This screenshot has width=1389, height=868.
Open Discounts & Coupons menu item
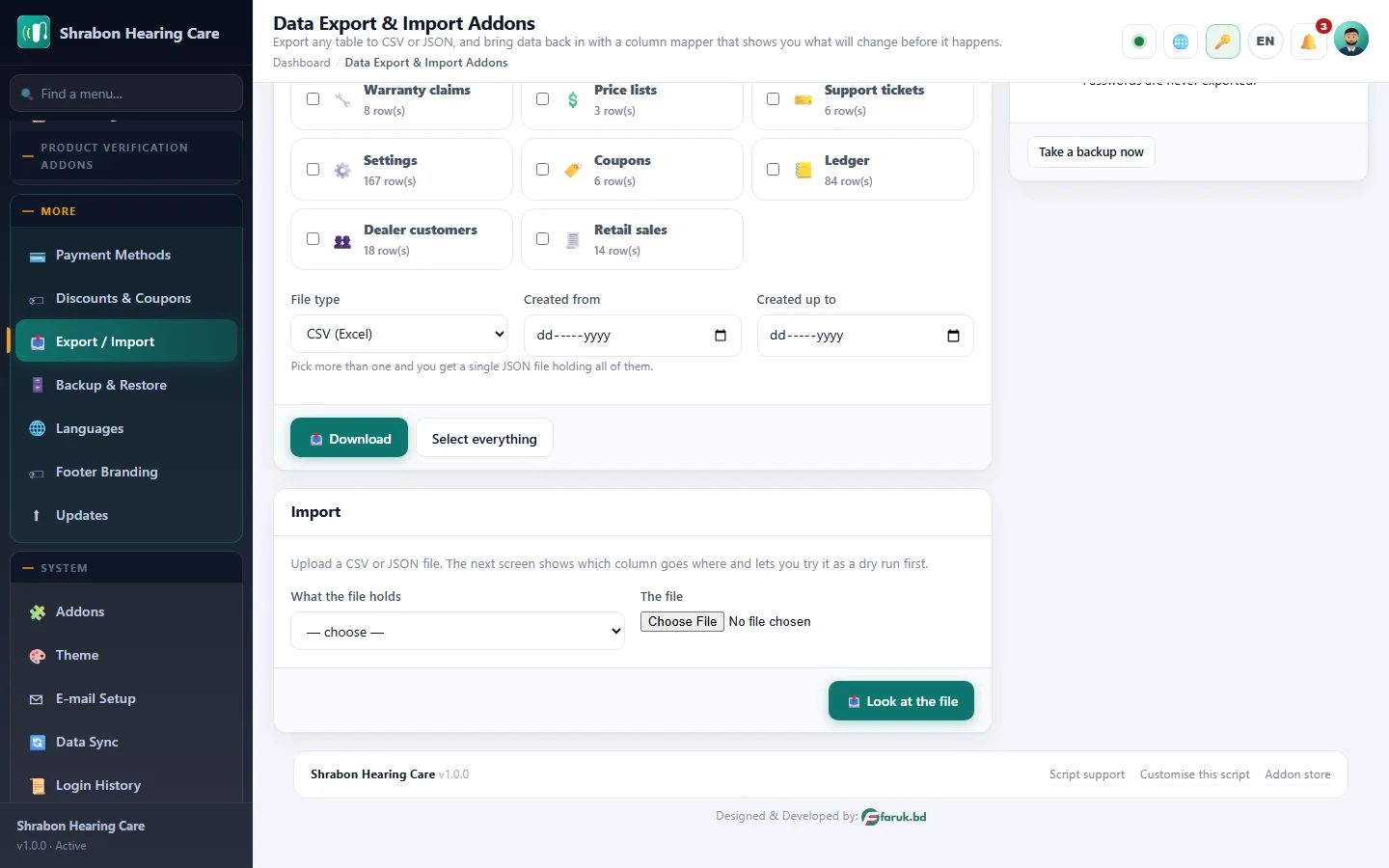click(x=126, y=298)
